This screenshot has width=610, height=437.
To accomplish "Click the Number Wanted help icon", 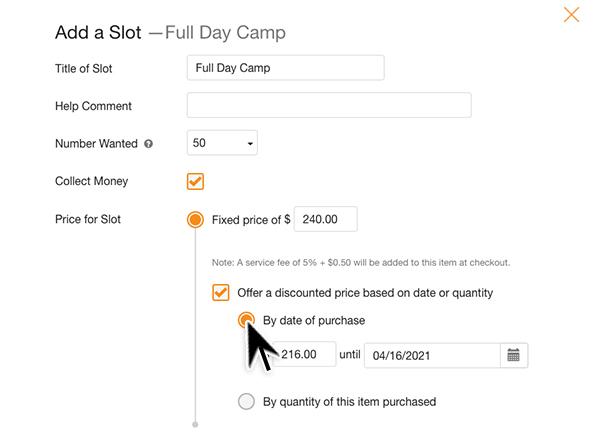I will tap(149, 144).
